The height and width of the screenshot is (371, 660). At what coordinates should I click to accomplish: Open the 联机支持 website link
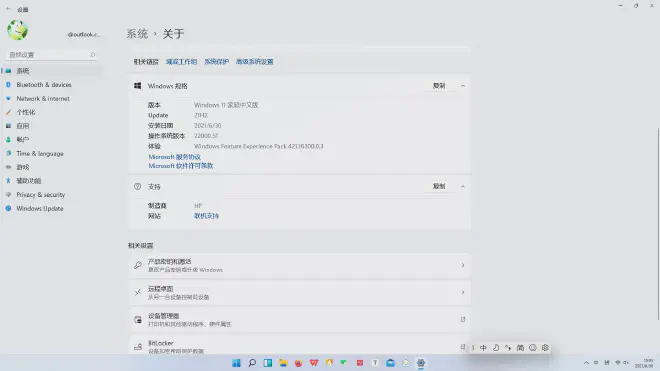pyautogui.click(x=206, y=216)
